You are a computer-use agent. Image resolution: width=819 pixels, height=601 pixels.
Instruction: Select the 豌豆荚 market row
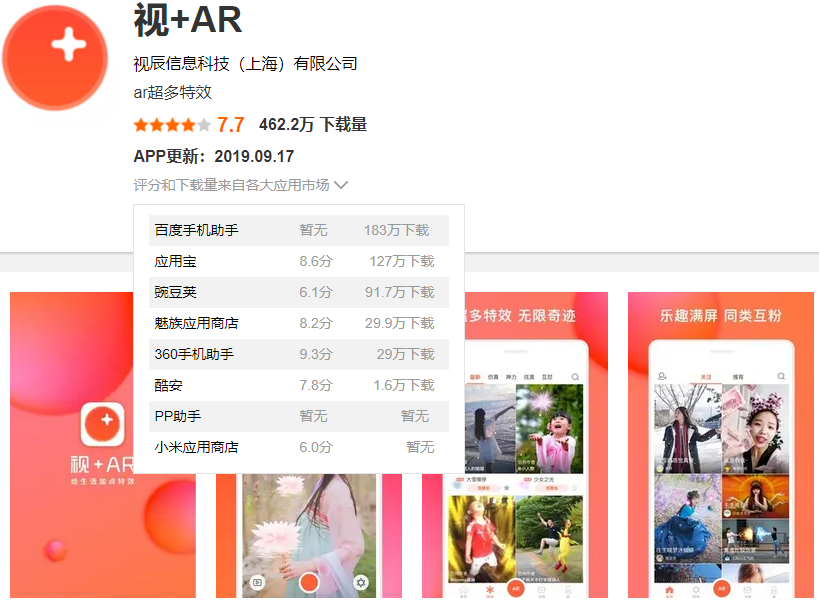pos(299,292)
